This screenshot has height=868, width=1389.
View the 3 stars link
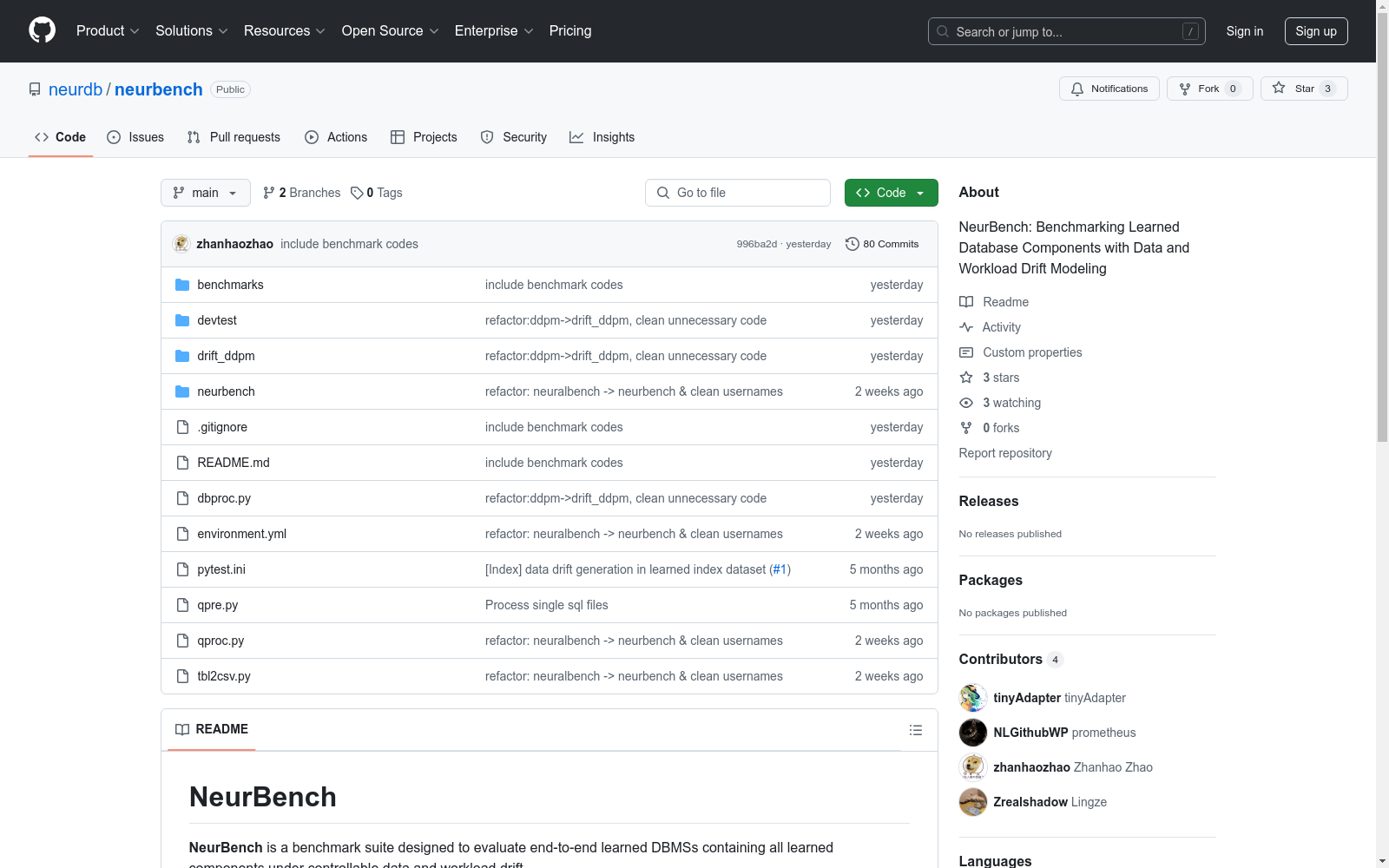coord(990,378)
